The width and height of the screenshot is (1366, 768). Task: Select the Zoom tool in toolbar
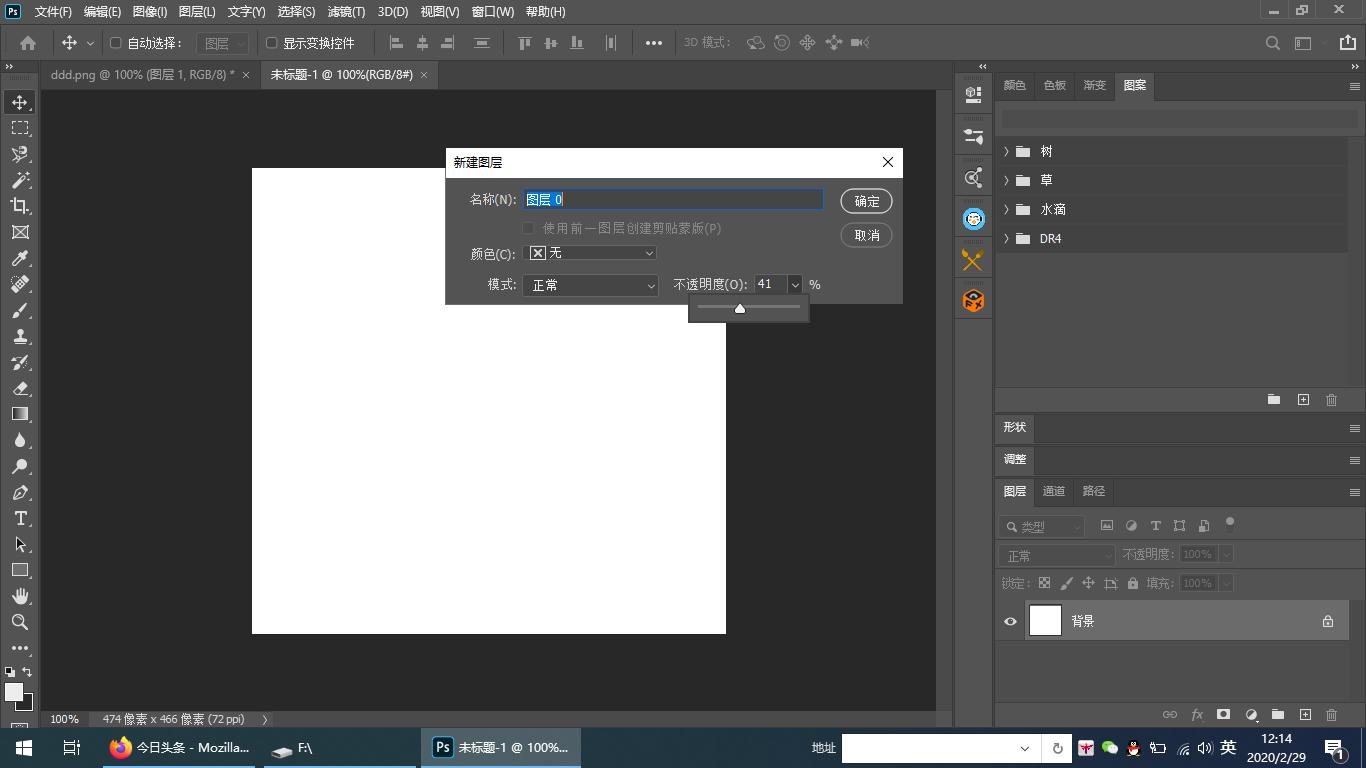coord(20,622)
